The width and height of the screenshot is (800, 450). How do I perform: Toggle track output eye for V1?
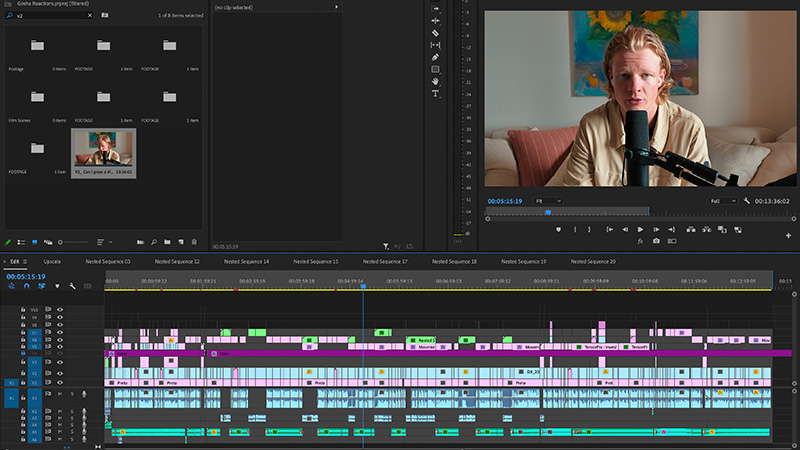[x=60, y=382]
